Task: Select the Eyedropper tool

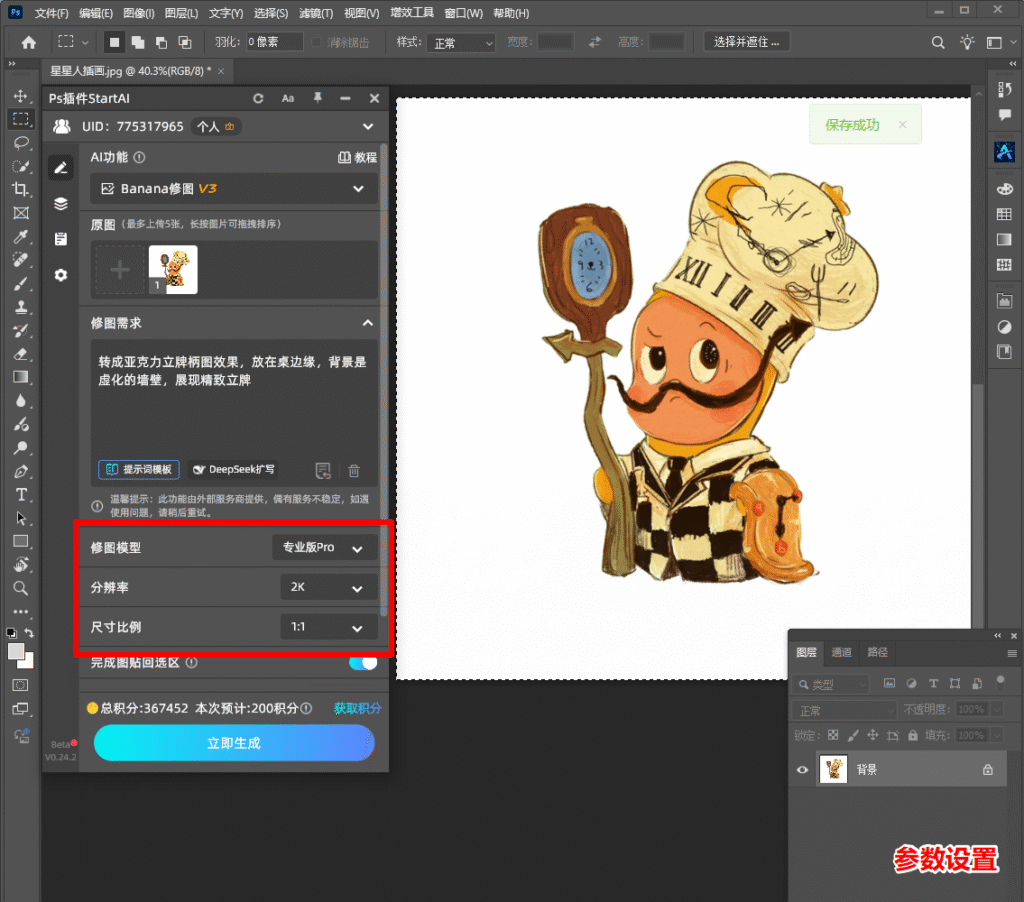Action: tap(21, 236)
